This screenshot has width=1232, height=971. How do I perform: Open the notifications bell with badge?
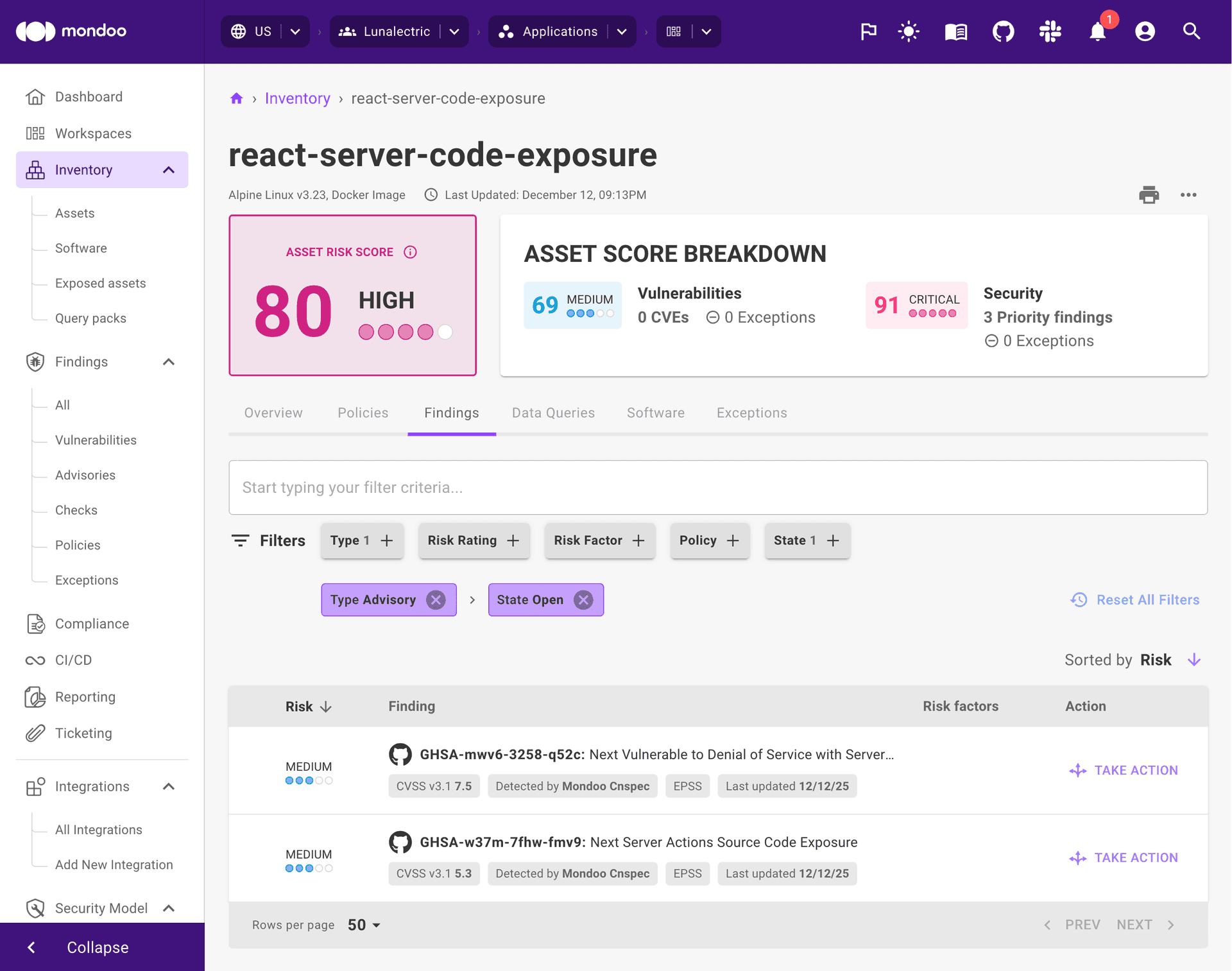[x=1098, y=31]
